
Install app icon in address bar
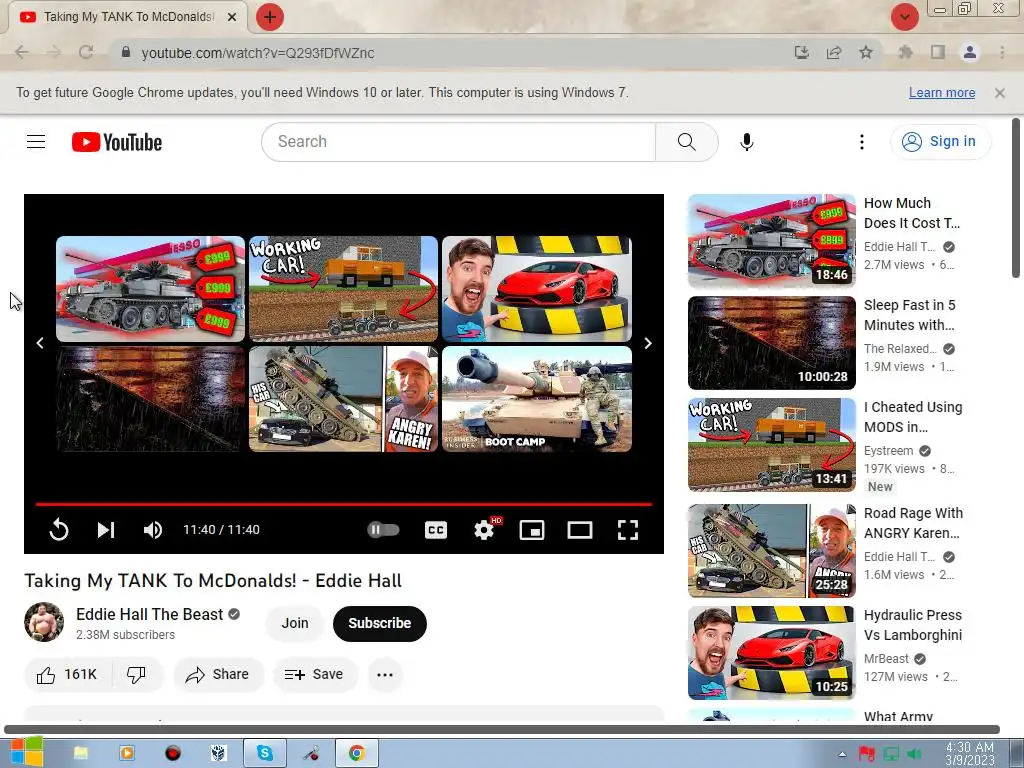tap(802, 53)
